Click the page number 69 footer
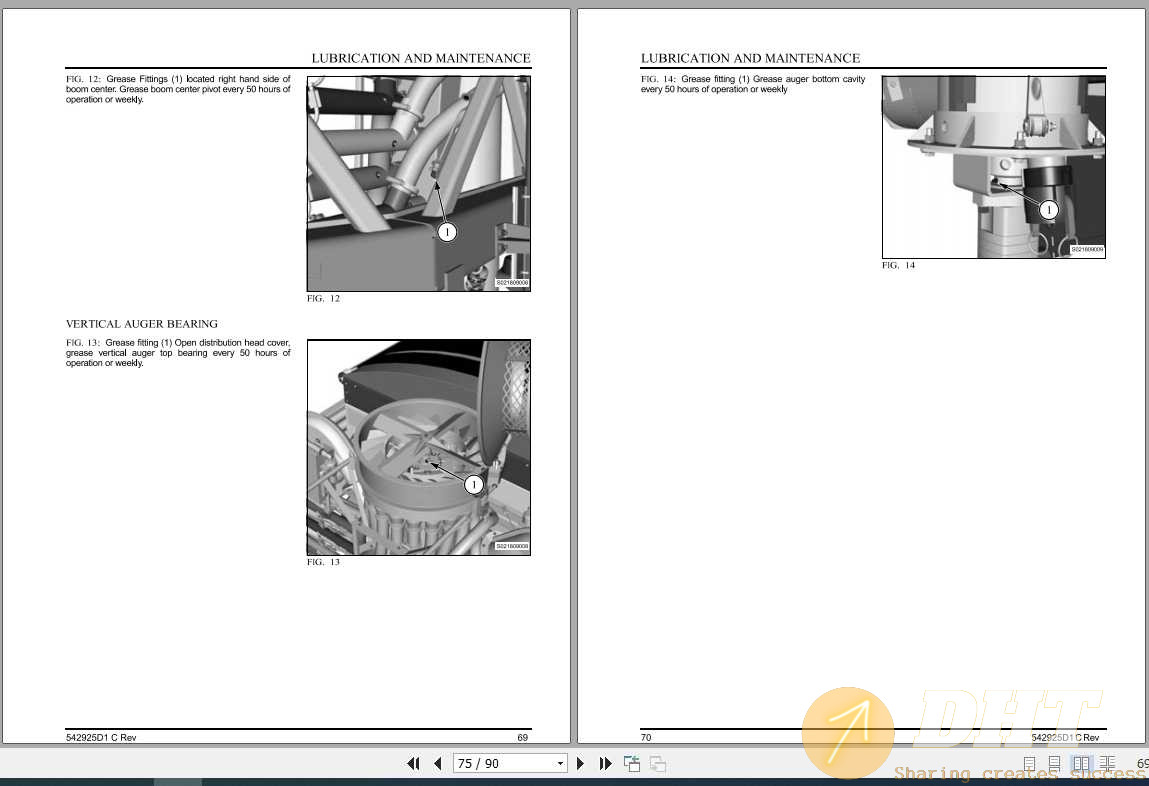 point(522,738)
